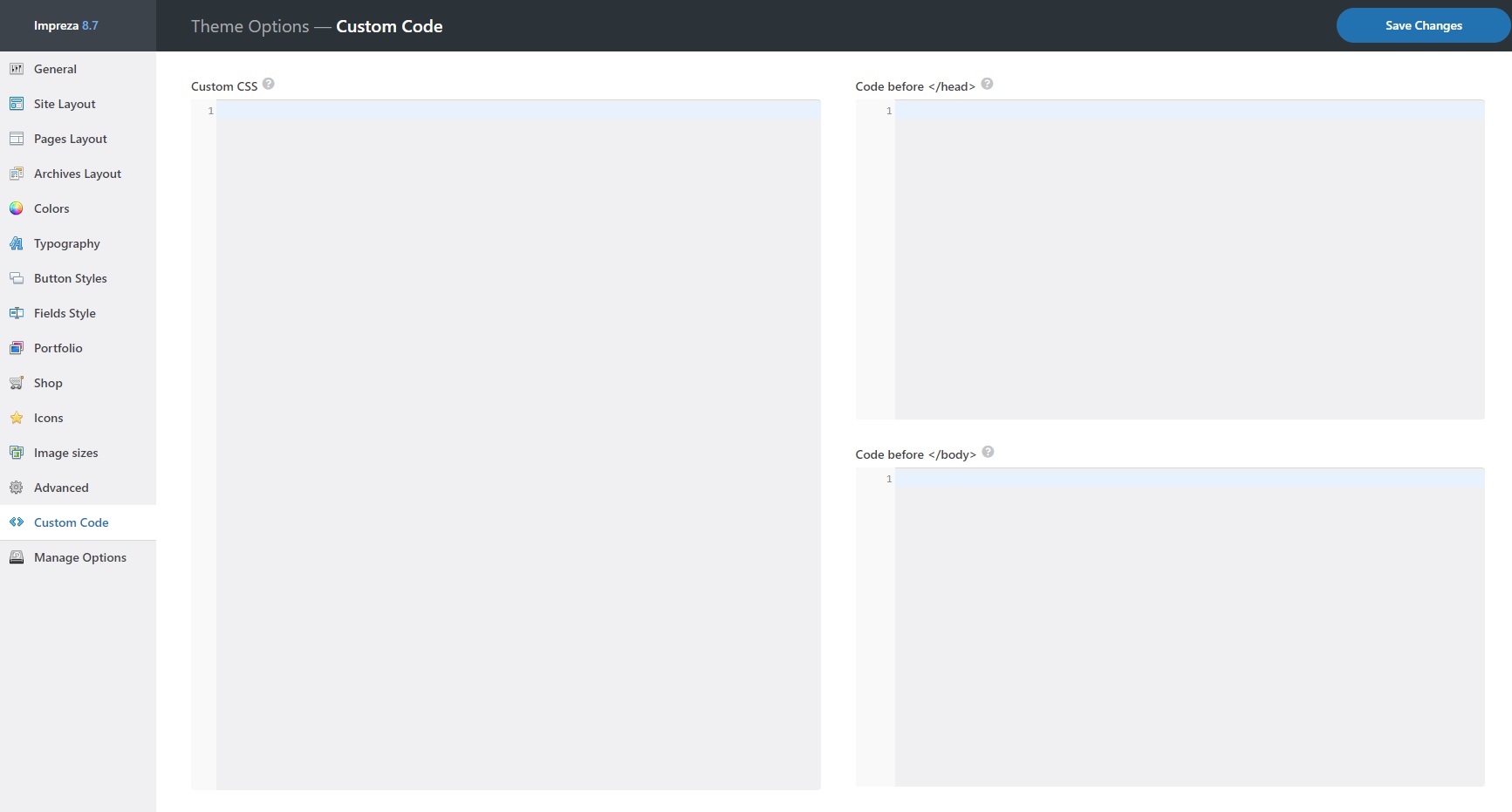Screen dimensions: 1512x812
Task: Select the Custom Code section
Action: tap(78, 522)
